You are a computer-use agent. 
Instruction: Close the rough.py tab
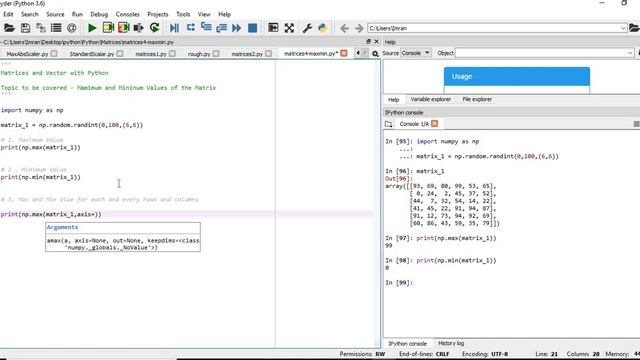pos(216,53)
